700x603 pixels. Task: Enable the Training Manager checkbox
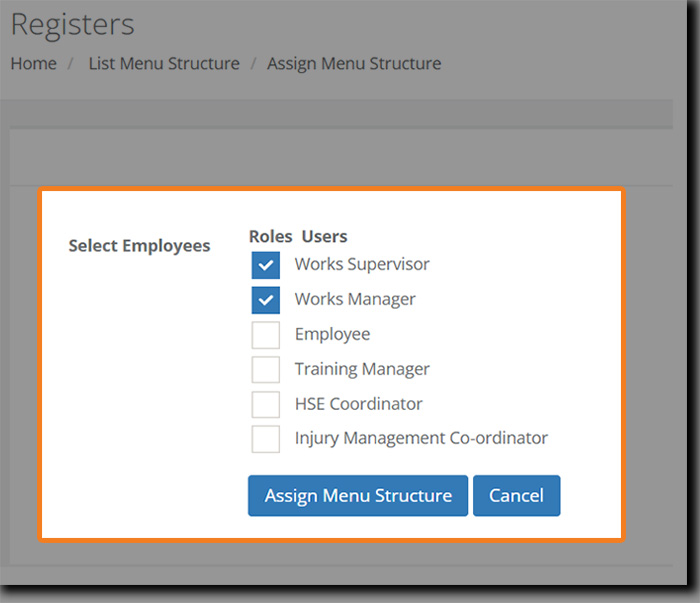click(x=266, y=370)
